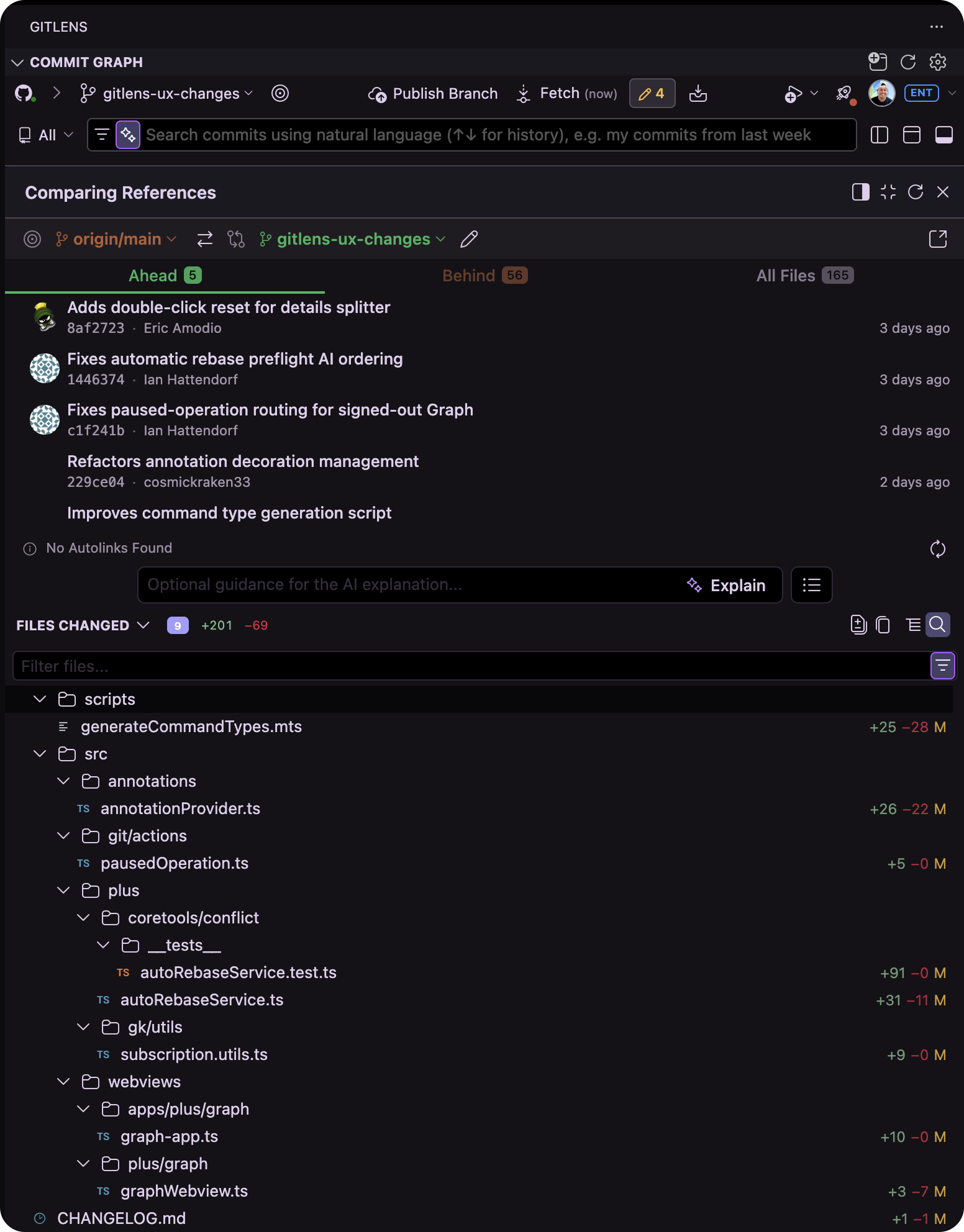
Task: Click Publish Branch
Action: [x=433, y=94]
